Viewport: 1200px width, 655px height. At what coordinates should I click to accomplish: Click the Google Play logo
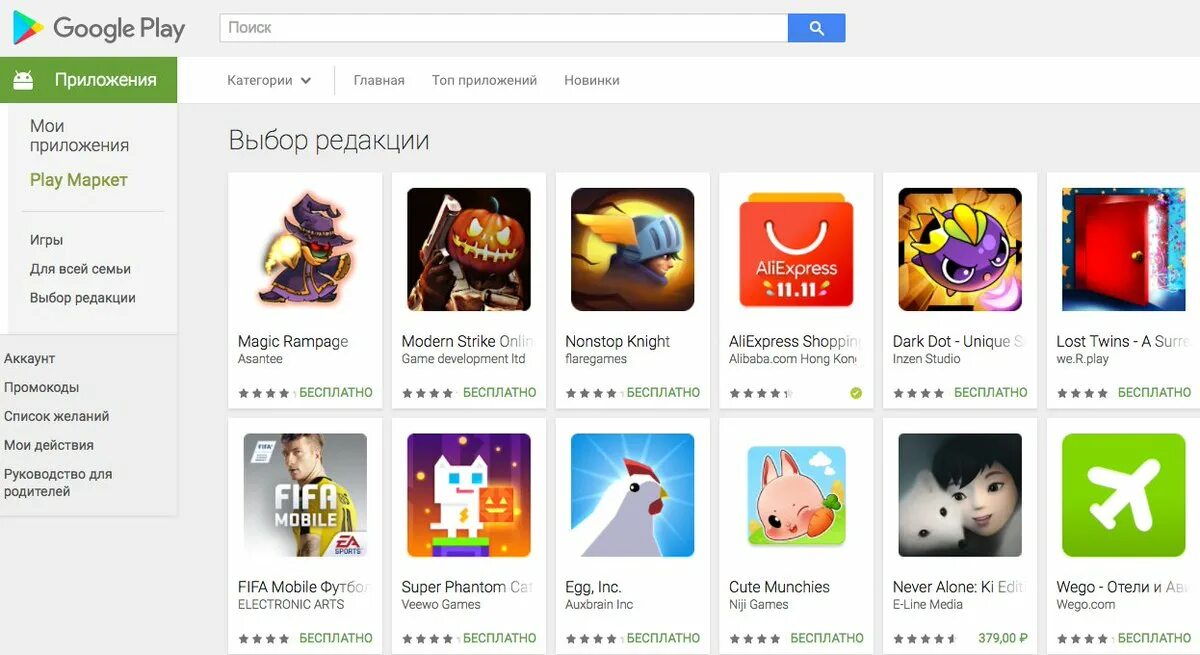[99, 28]
